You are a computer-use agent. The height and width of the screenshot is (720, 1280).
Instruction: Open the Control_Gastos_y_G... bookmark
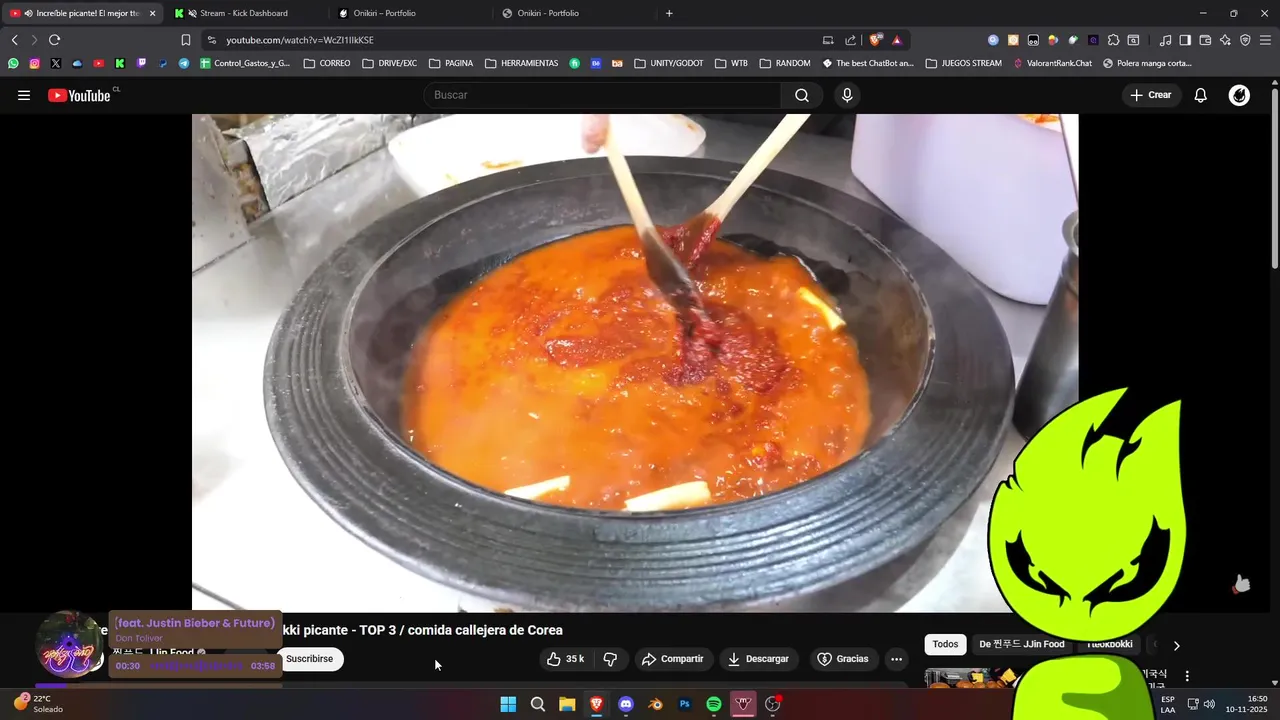pos(245,63)
